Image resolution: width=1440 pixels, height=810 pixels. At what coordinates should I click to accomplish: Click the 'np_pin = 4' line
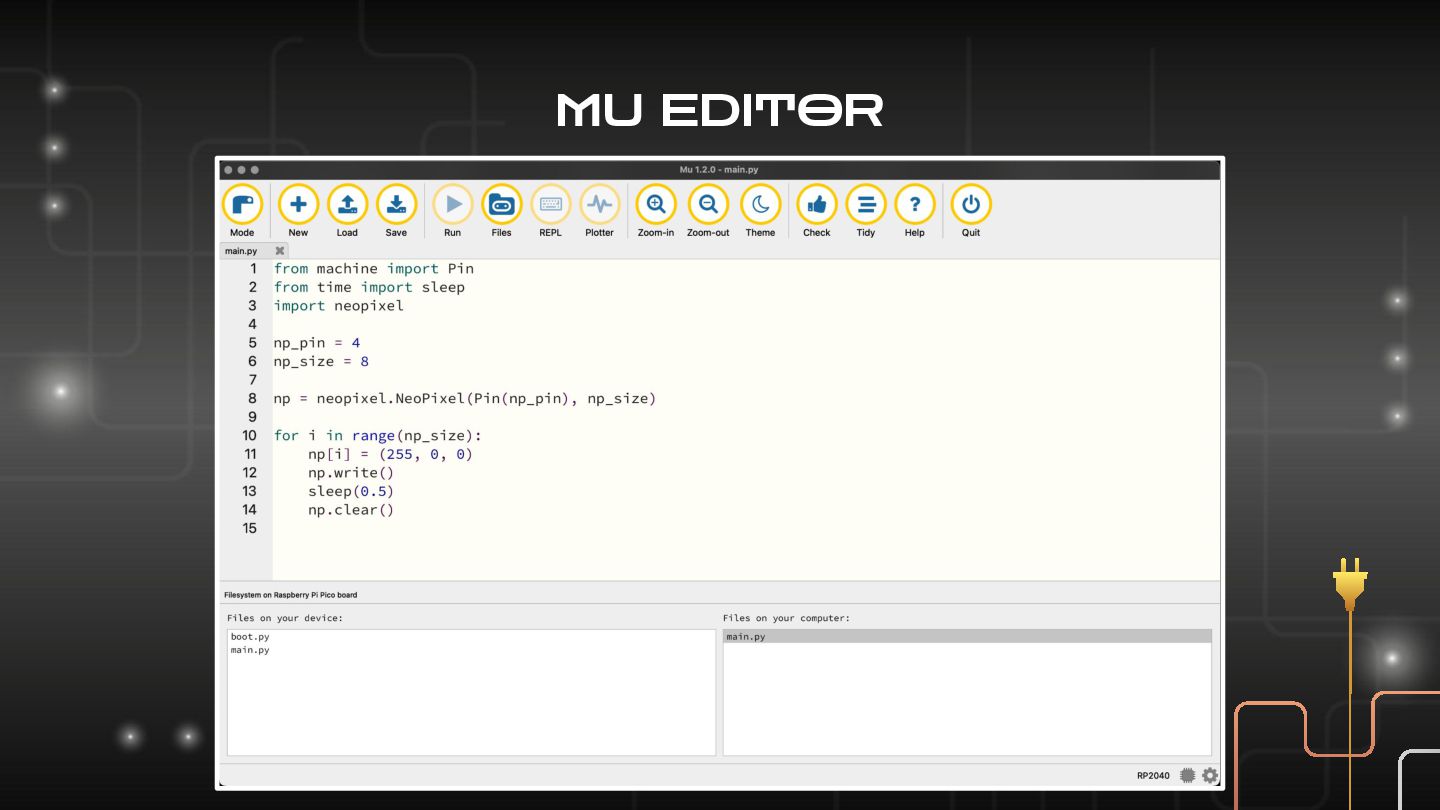coord(317,342)
